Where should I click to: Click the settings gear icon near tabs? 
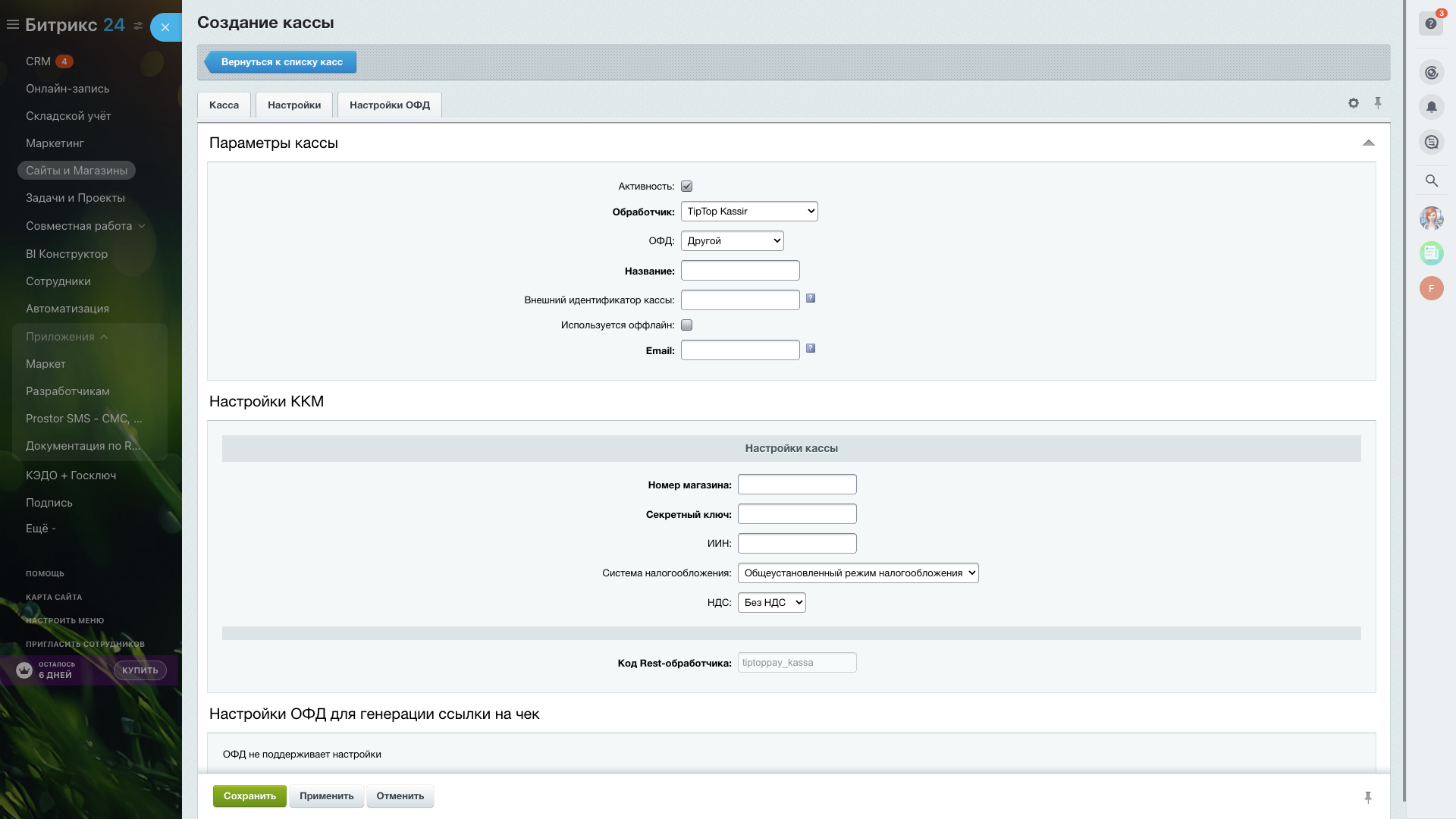pos(1354,103)
